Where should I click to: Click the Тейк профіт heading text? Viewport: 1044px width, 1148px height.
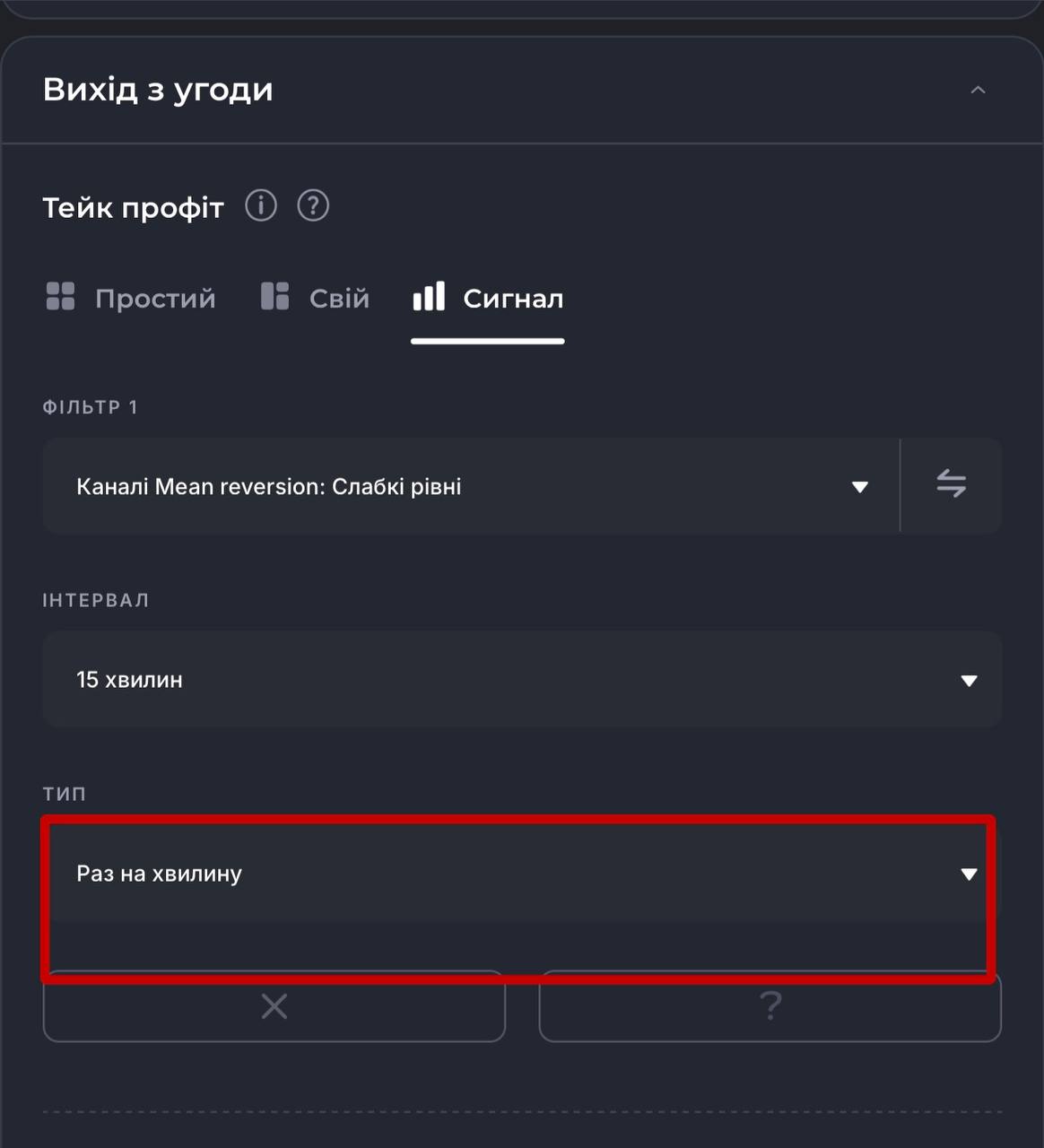tap(133, 208)
